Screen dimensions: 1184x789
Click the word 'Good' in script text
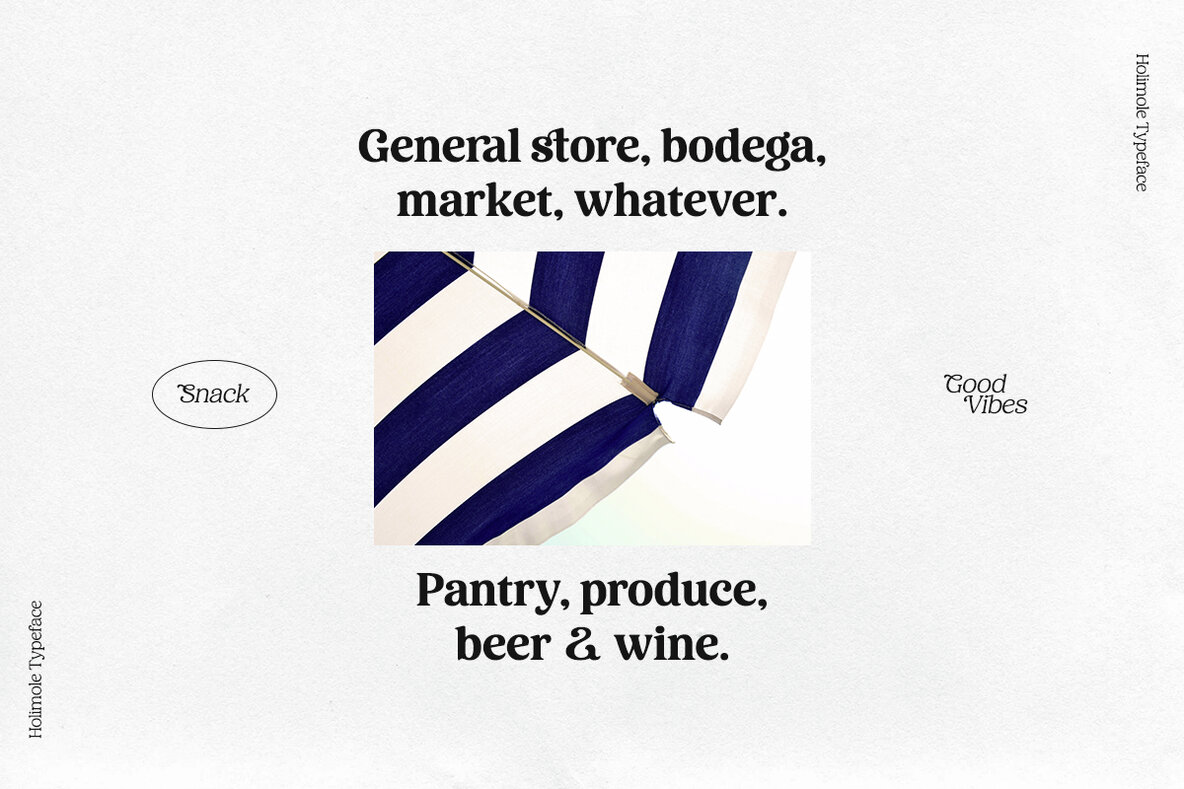coord(975,384)
